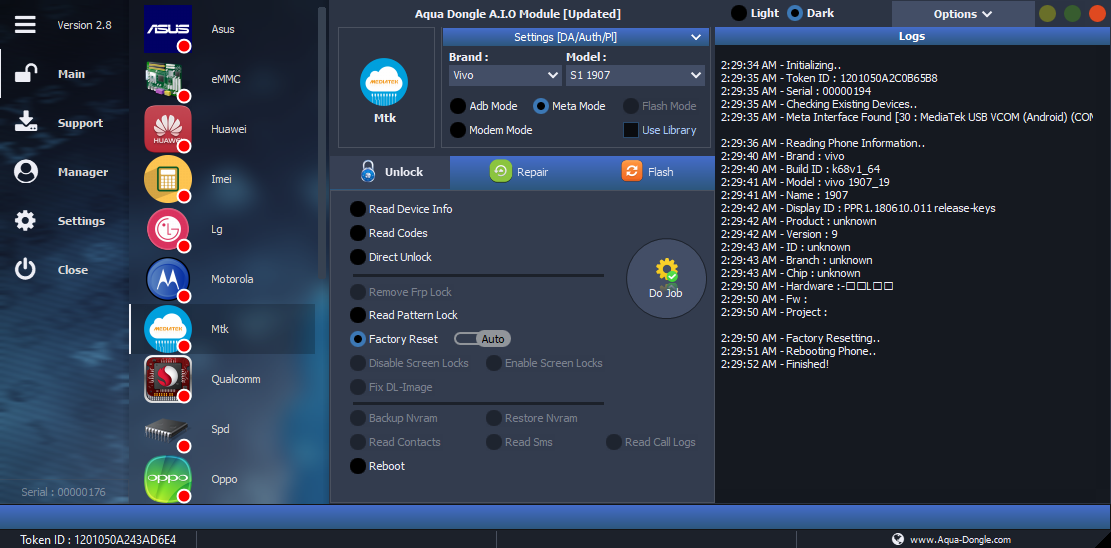This screenshot has height=548, width=1111.
Task: Click the Logs panel header
Action: point(911,36)
